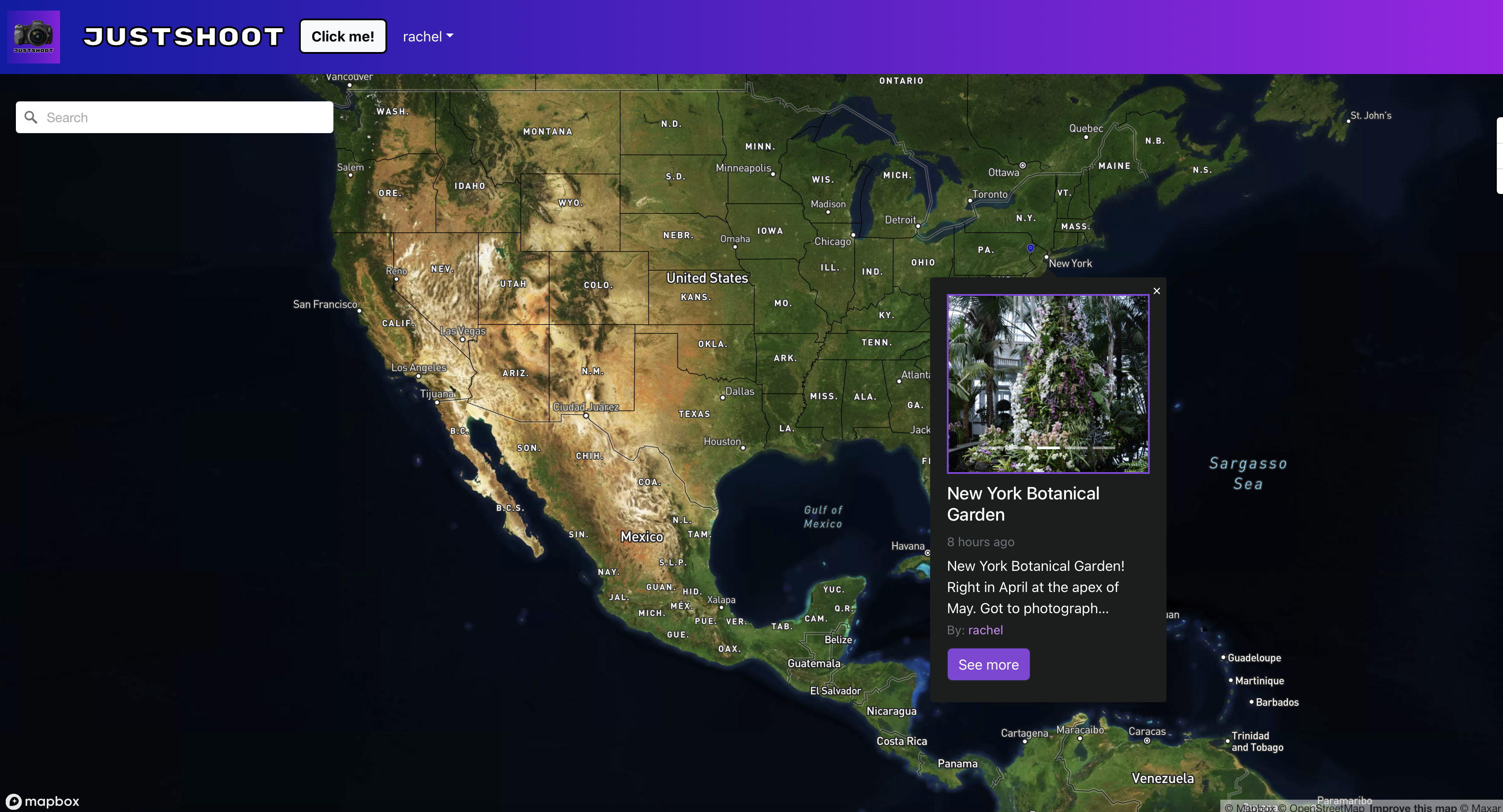The image size is (1503, 812).
Task: Click the 'Las Vegas' city label
Action: tap(463, 331)
